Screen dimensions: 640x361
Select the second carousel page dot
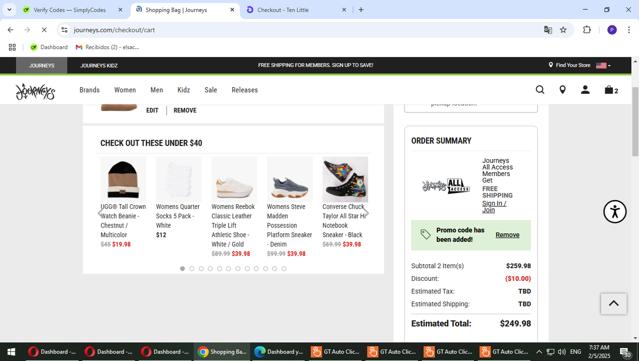tap(192, 269)
